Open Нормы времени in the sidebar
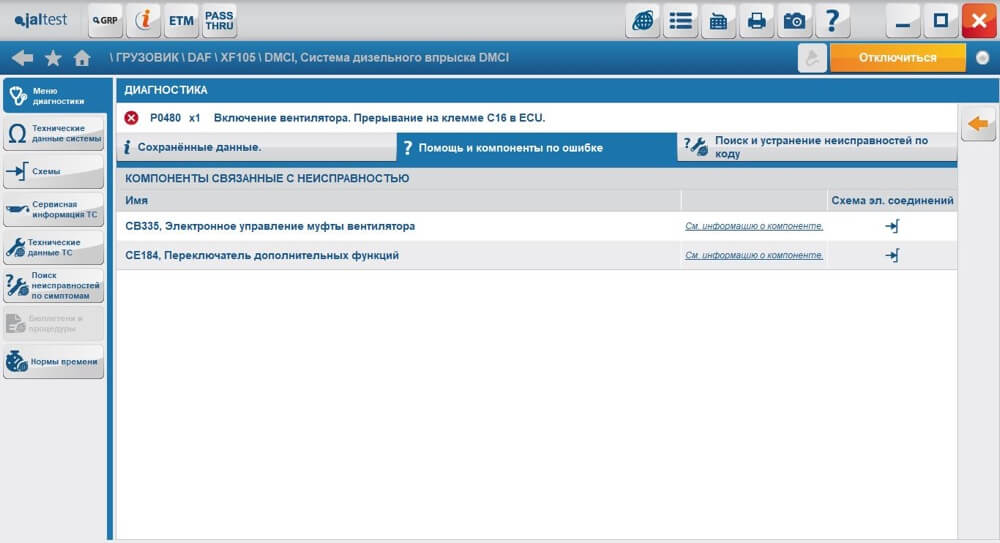This screenshot has height=543, width=1000. pos(54,361)
